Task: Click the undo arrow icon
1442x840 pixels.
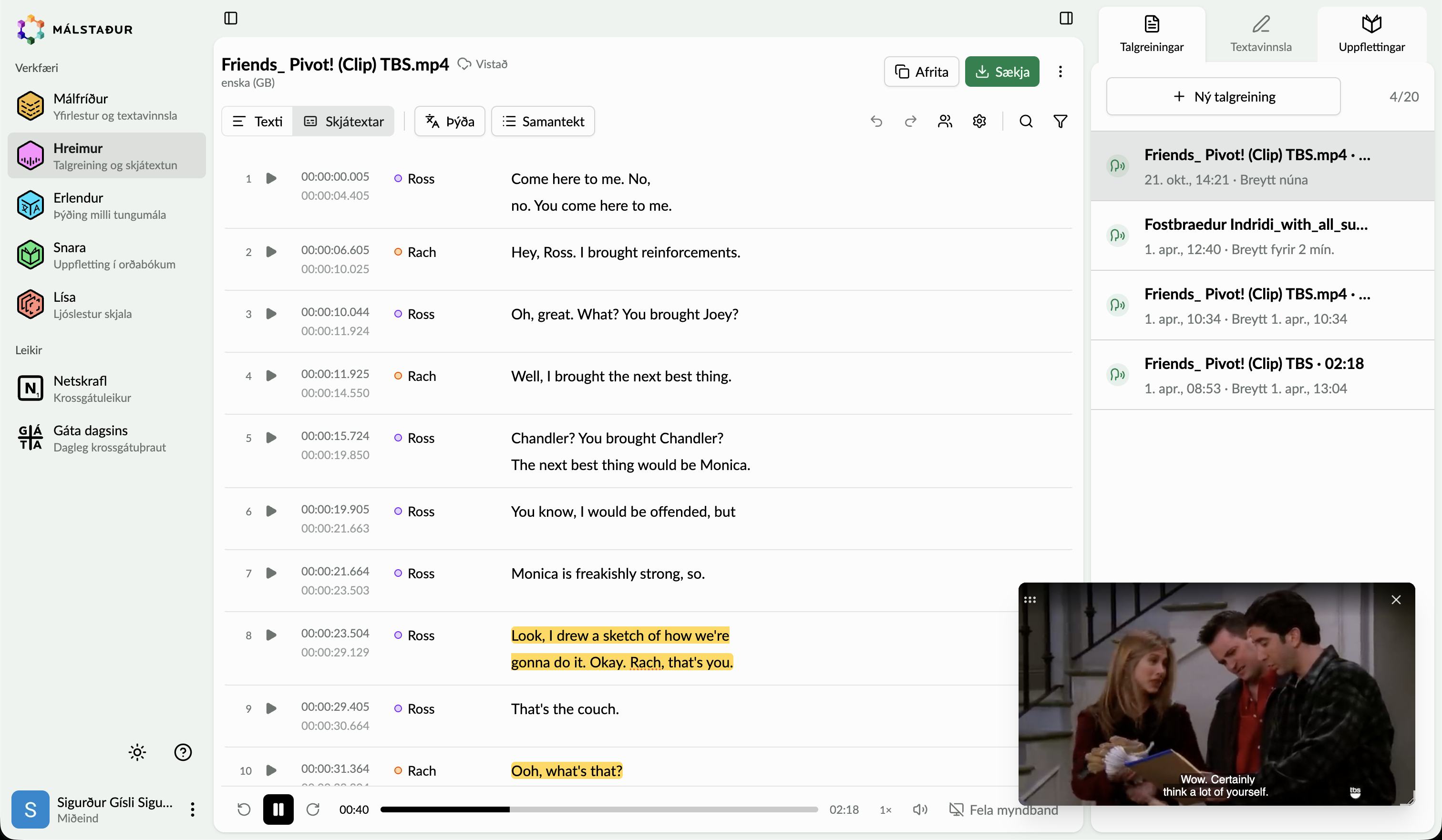Action: [876, 121]
